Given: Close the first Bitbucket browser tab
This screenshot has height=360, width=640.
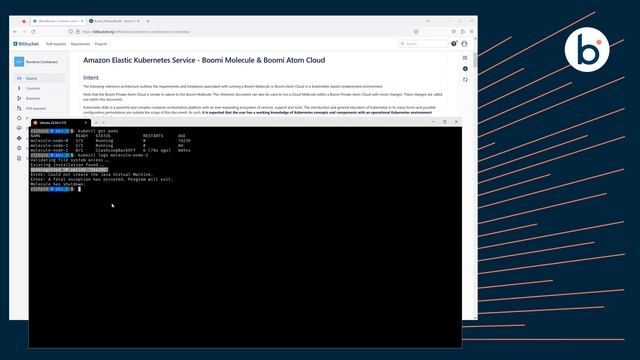Looking at the screenshot, I should pos(82,21).
